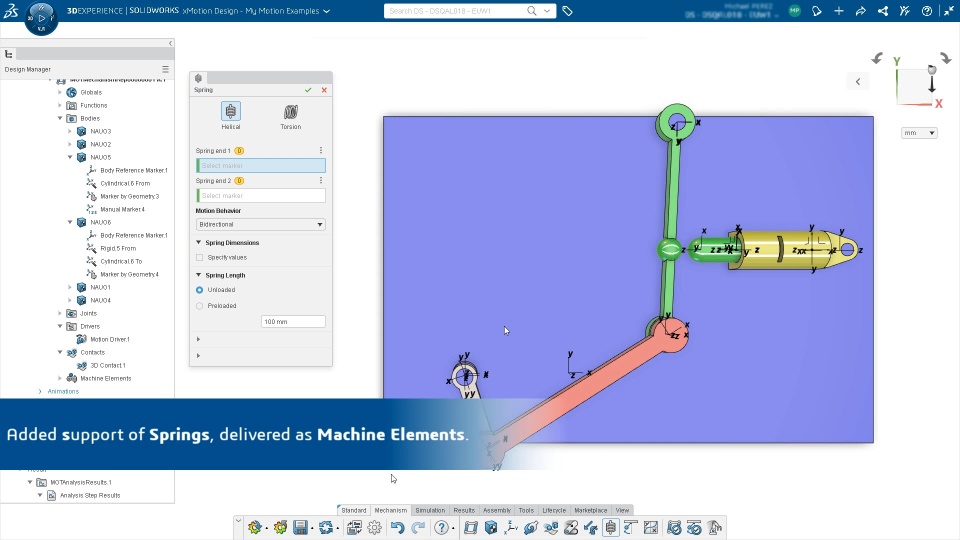960x540 pixels.
Task: Click the Redo arrow
Action: (418, 527)
